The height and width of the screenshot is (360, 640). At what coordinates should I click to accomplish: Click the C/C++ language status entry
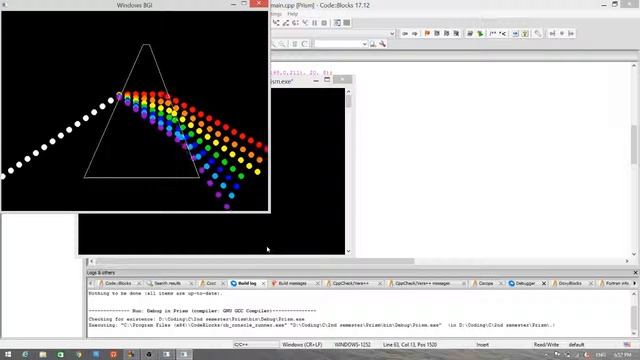pos(241,345)
